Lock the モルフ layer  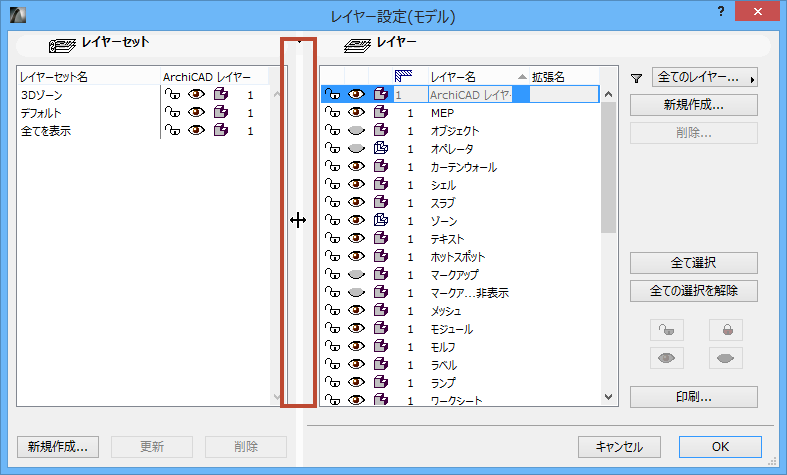point(332,346)
